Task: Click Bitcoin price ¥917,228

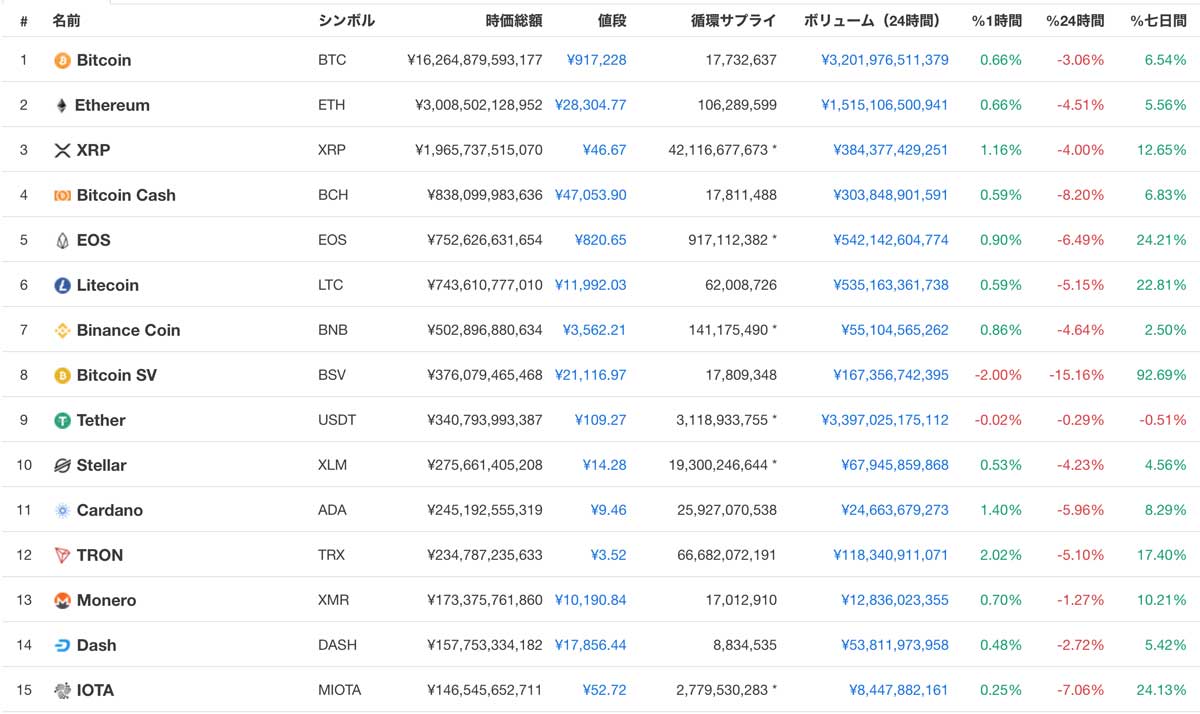Action: tap(596, 60)
